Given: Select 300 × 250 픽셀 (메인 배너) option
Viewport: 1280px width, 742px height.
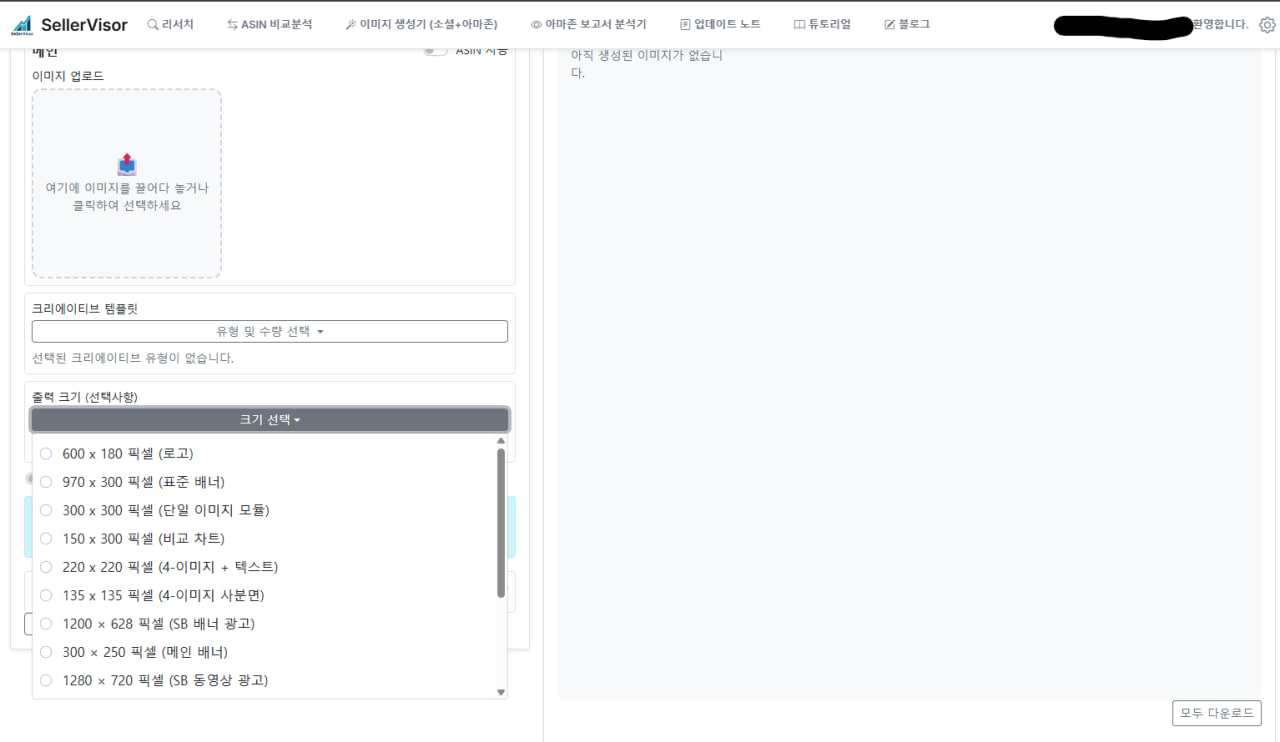Looking at the screenshot, I should pos(46,652).
